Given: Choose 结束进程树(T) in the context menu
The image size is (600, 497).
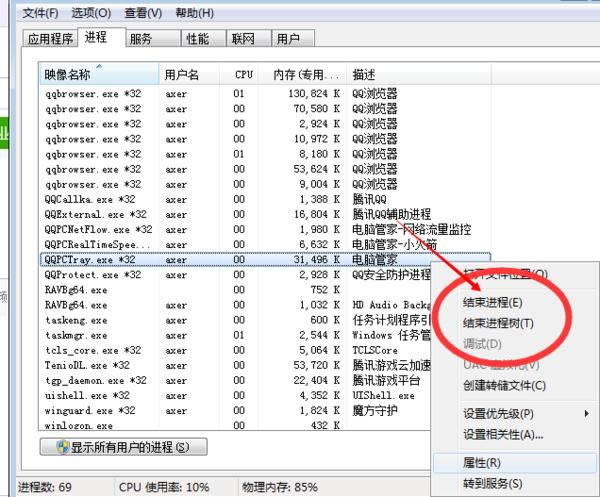Looking at the screenshot, I should 498,323.
